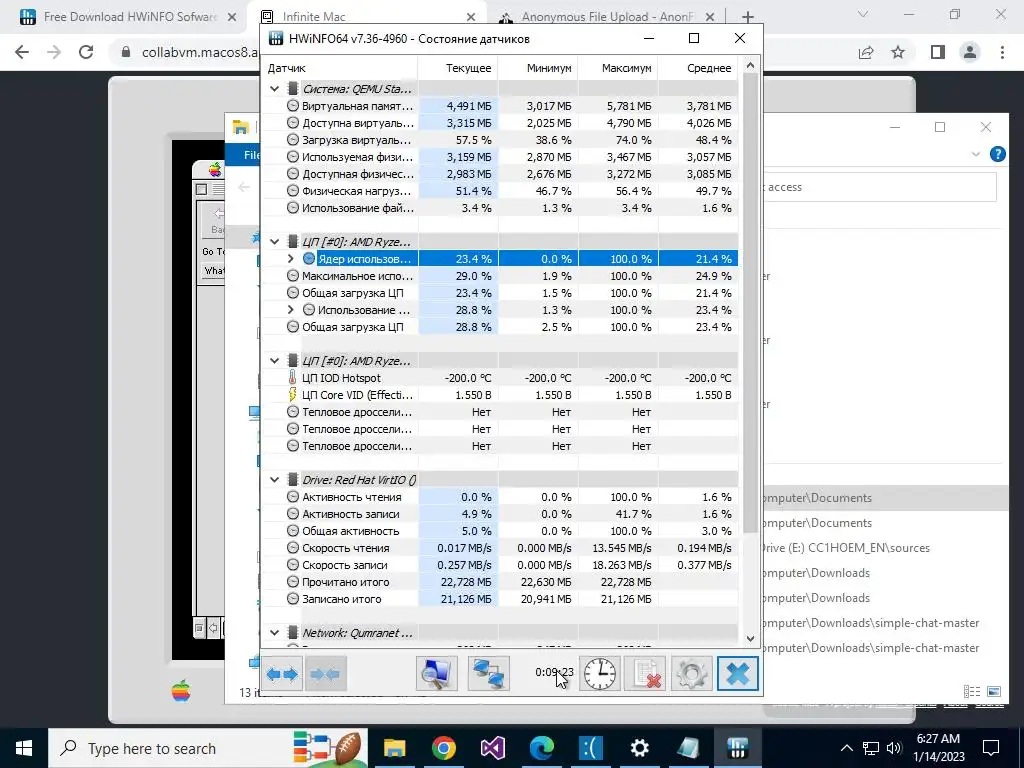Open the Windows Start button
This screenshot has height=768, width=1024.
tap(24, 748)
